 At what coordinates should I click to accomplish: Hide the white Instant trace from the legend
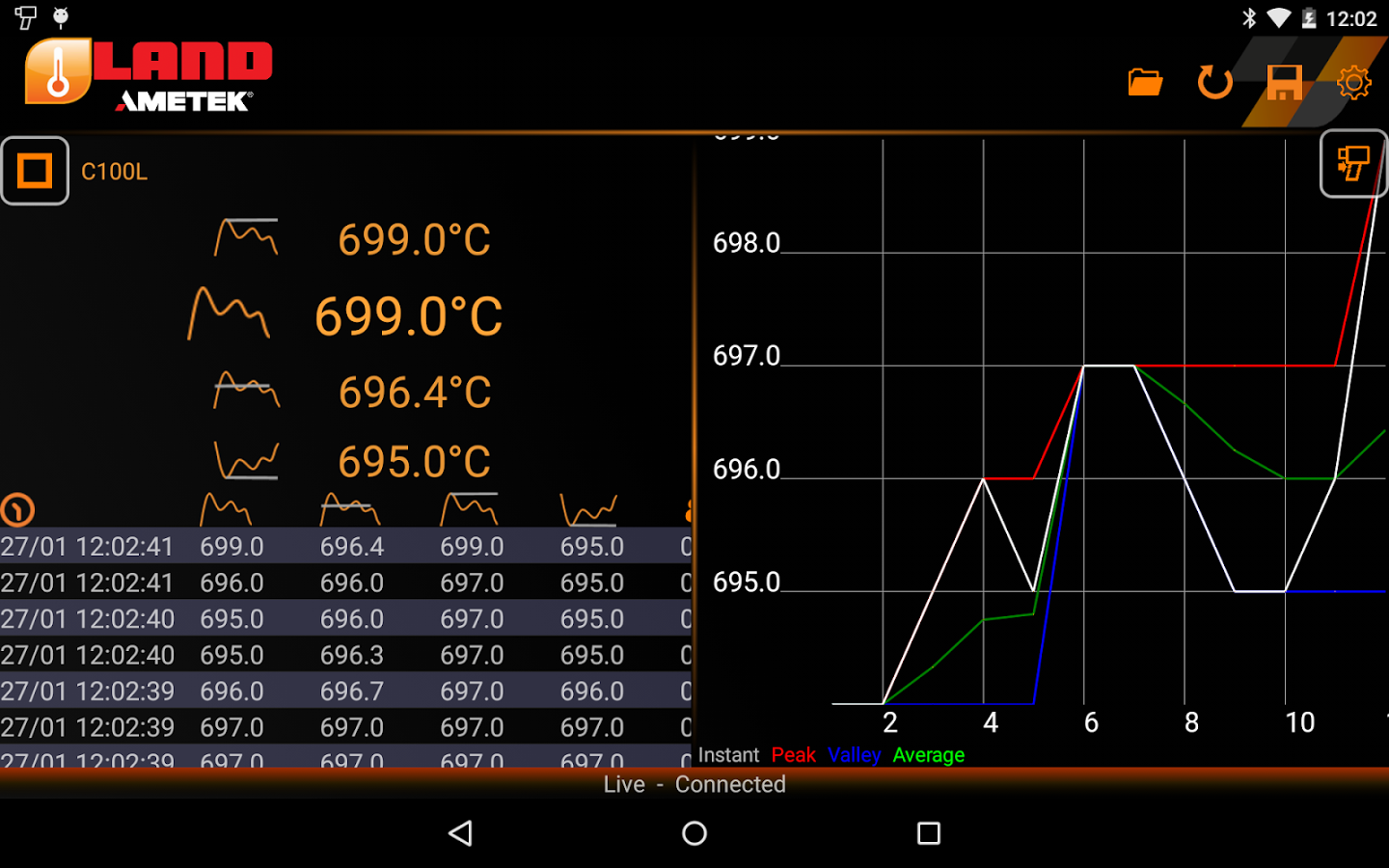728,754
